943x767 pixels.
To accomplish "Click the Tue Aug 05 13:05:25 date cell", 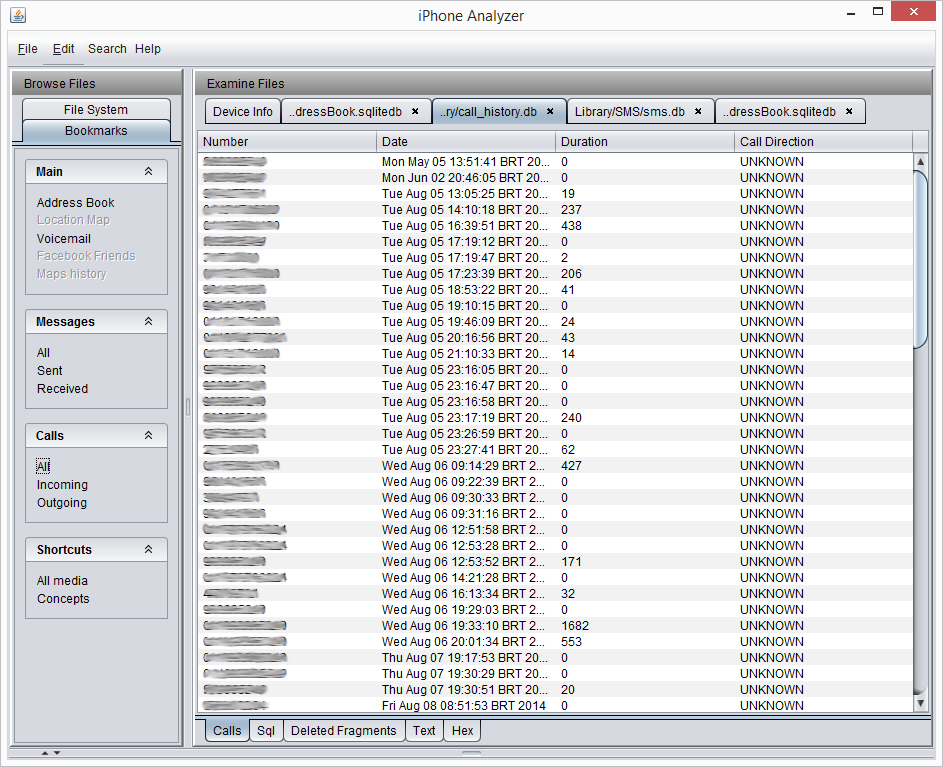I will (465, 194).
